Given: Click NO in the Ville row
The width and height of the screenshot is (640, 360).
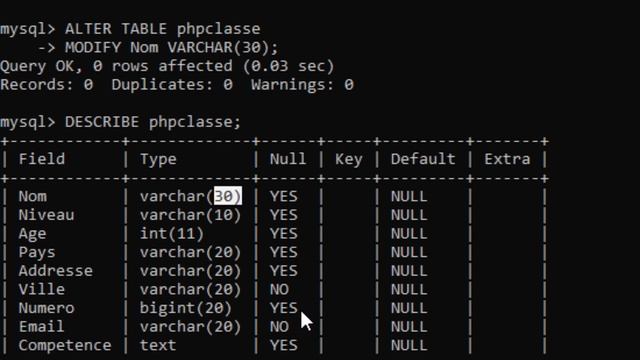Looking at the screenshot, I should pyautogui.click(x=279, y=290).
